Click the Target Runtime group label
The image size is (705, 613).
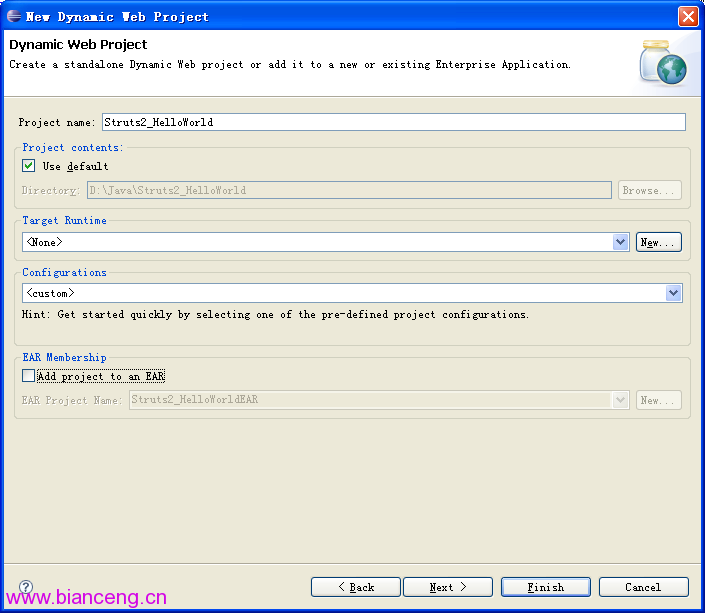(64, 220)
